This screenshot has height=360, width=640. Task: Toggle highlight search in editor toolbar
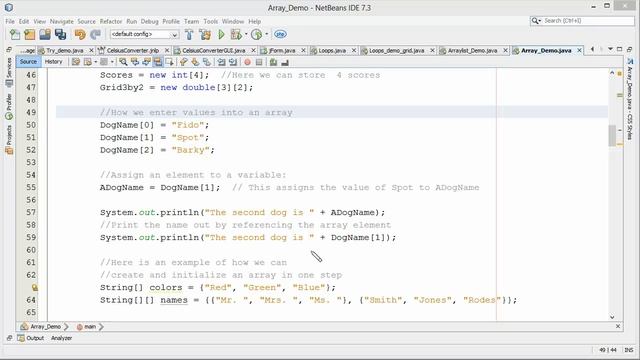(158, 62)
